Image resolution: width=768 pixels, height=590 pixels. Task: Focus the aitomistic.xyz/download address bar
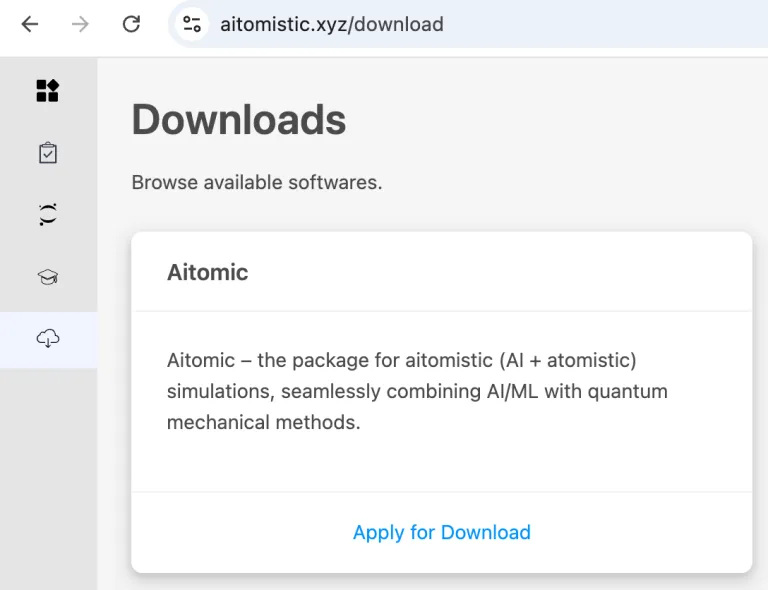tap(470, 24)
